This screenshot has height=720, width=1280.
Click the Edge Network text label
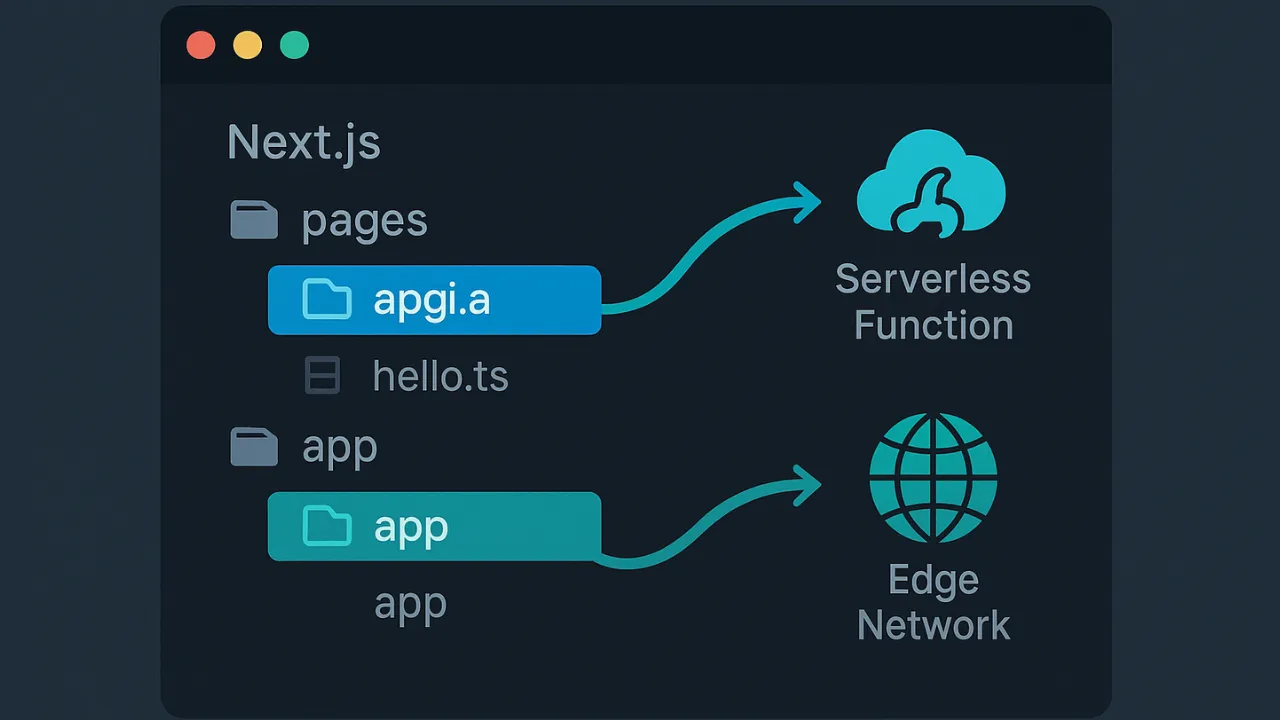933,601
